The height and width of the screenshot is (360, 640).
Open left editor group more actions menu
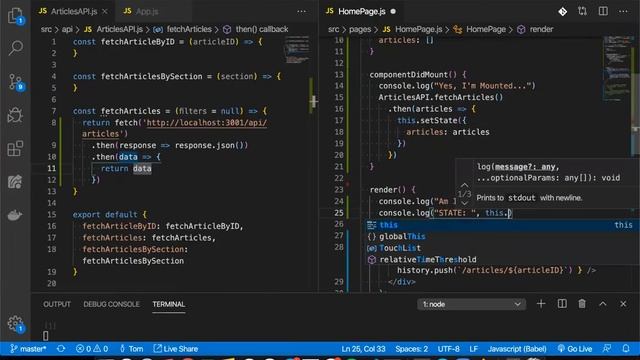(x=302, y=11)
